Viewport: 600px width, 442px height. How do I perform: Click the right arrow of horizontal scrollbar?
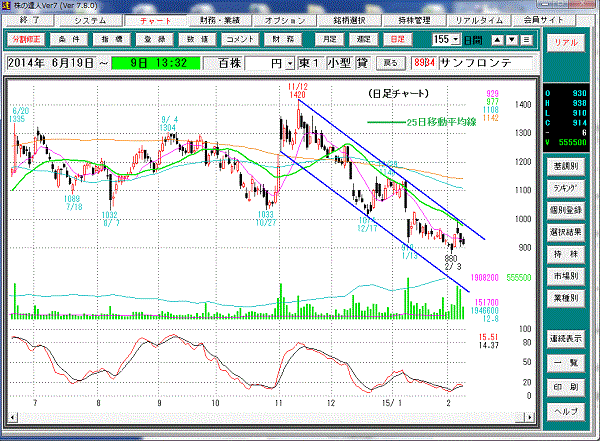[x=530, y=417]
